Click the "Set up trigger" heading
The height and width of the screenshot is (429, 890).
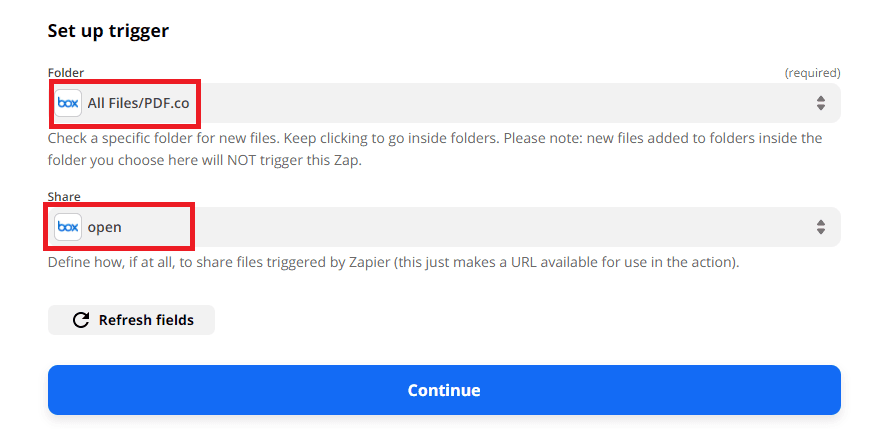coord(108,31)
